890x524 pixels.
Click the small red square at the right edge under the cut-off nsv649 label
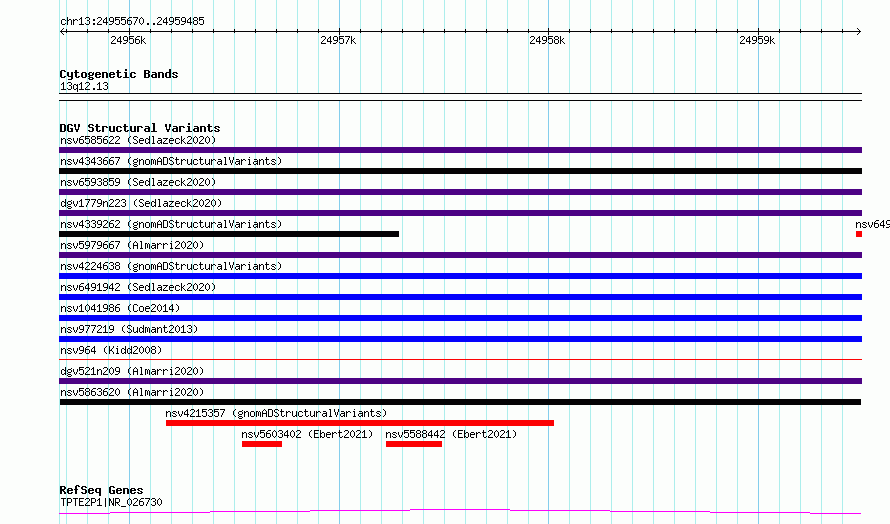pos(859,234)
